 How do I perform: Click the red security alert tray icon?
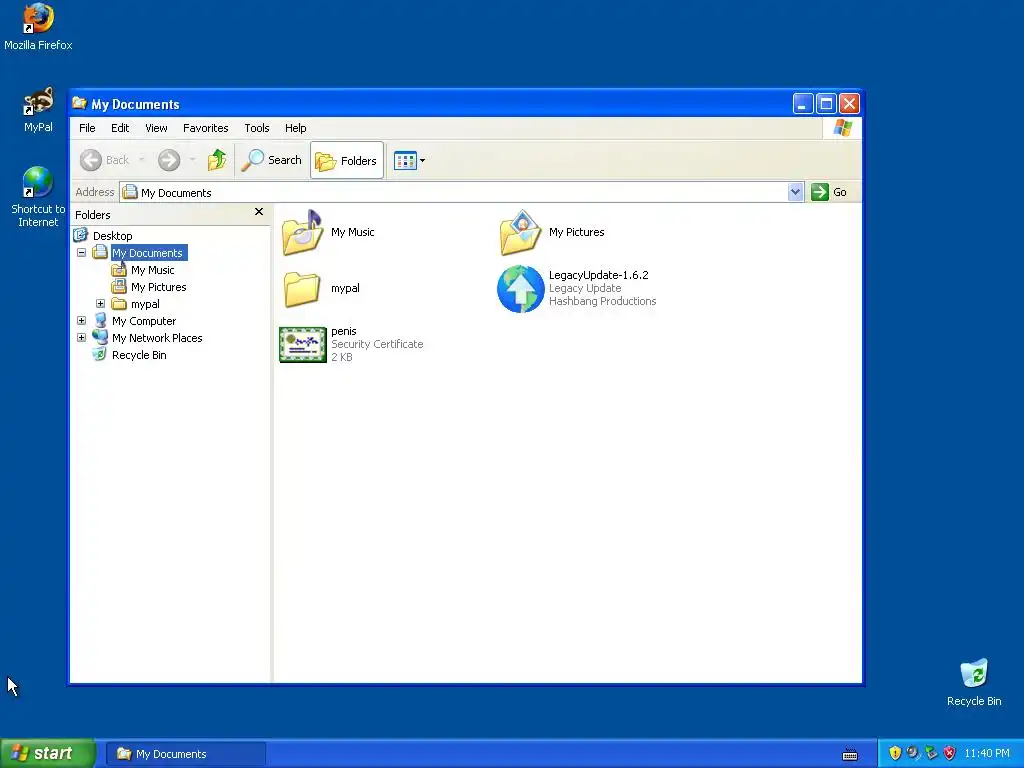(x=950, y=753)
